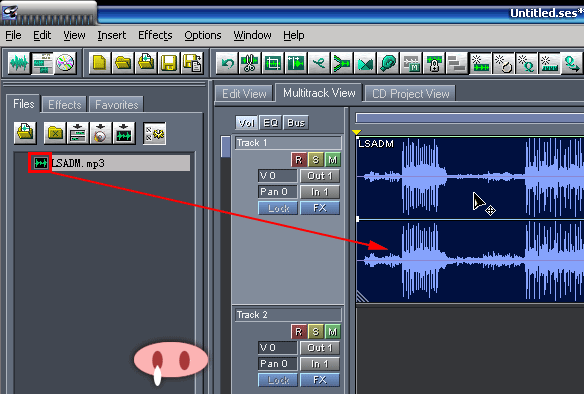Create a new session file
This screenshot has width=584, height=394.
tap(99, 63)
